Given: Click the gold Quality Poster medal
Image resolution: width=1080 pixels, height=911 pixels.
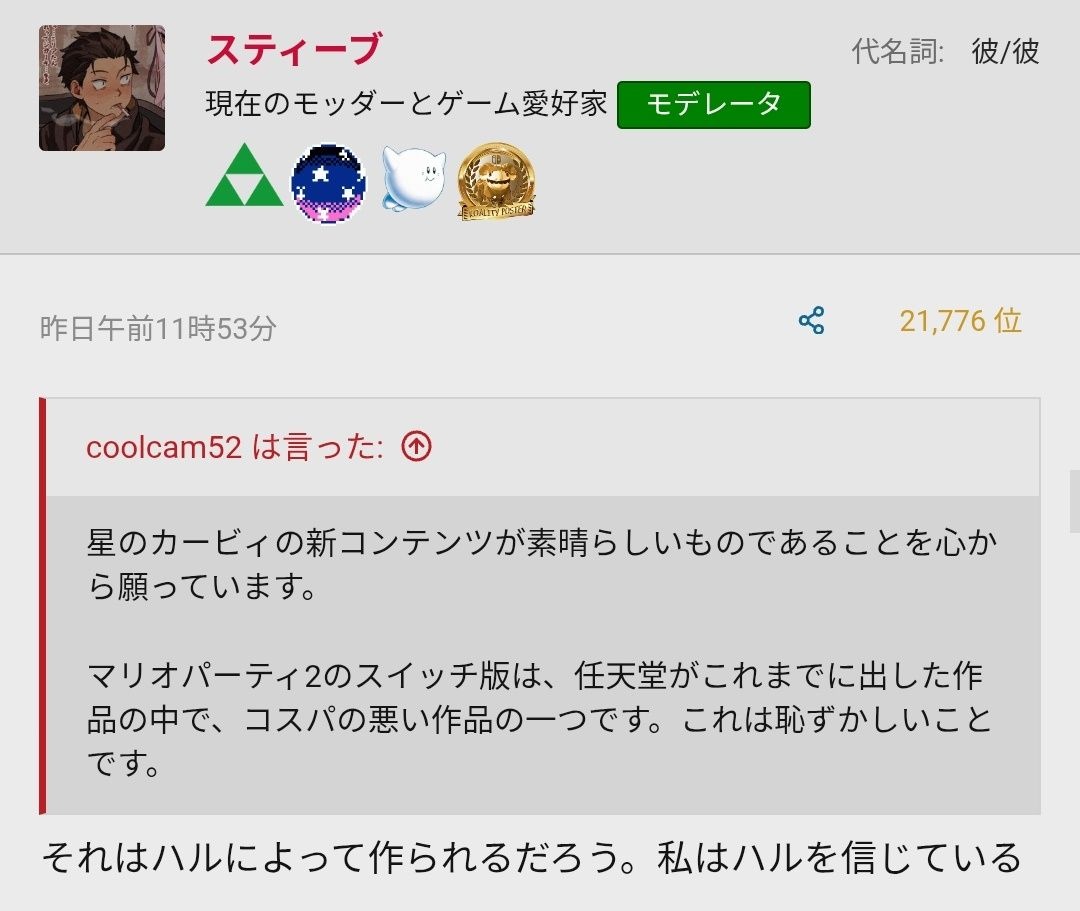Looking at the screenshot, I should (x=496, y=182).
